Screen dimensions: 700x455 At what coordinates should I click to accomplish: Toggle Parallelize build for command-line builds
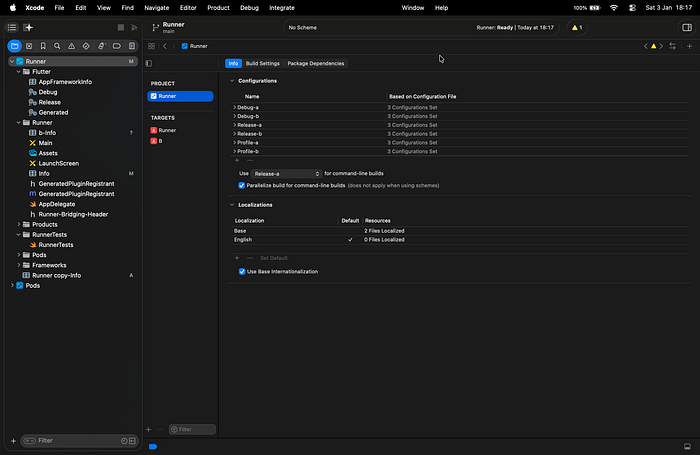242,186
